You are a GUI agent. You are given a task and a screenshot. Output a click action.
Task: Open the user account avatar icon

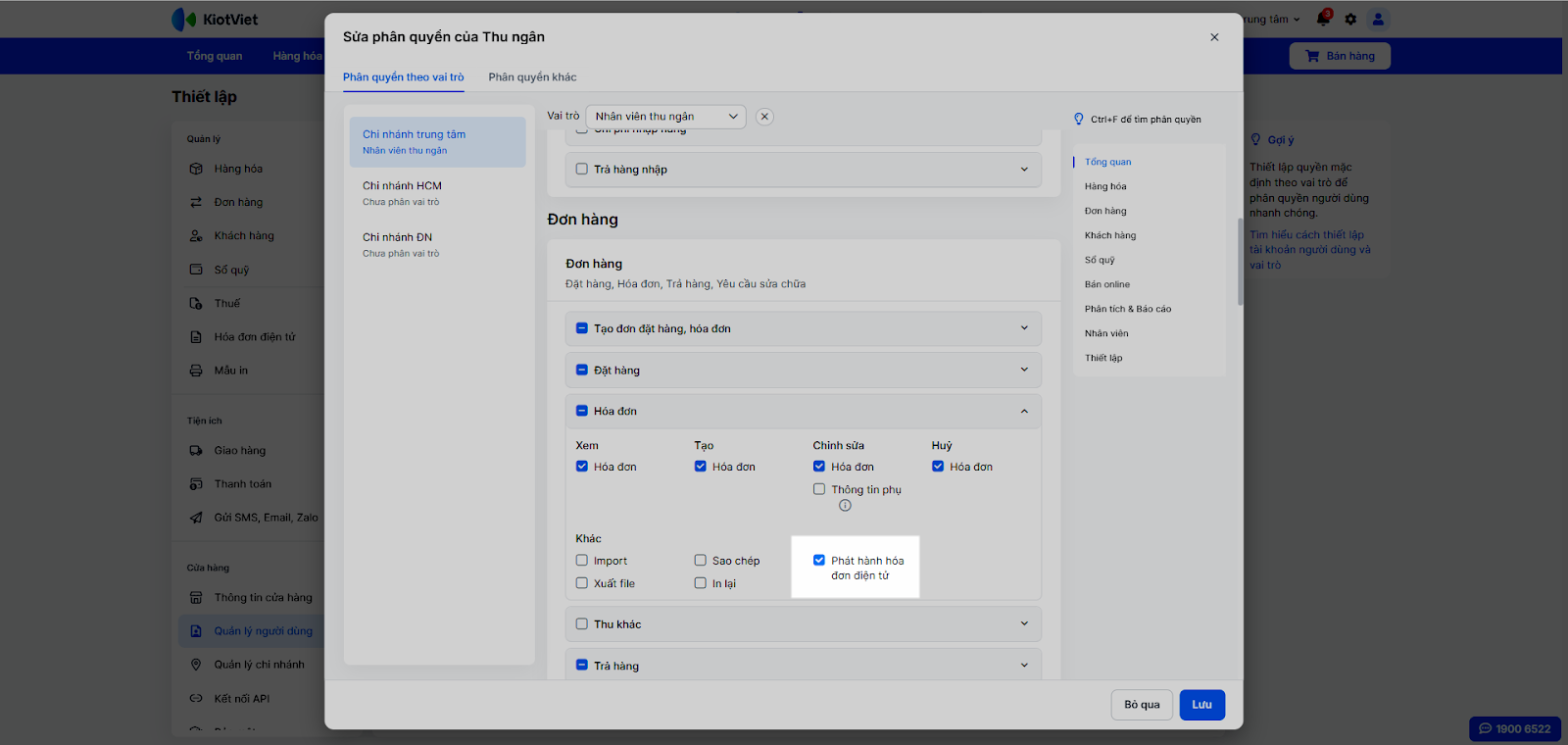coord(1378,19)
